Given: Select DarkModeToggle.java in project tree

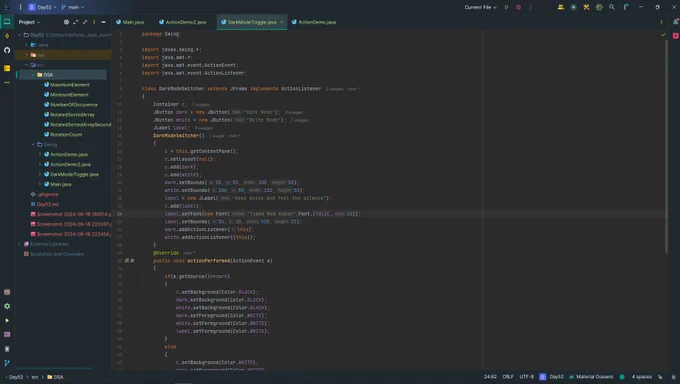Looking at the screenshot, I should (x=74, y=174).
